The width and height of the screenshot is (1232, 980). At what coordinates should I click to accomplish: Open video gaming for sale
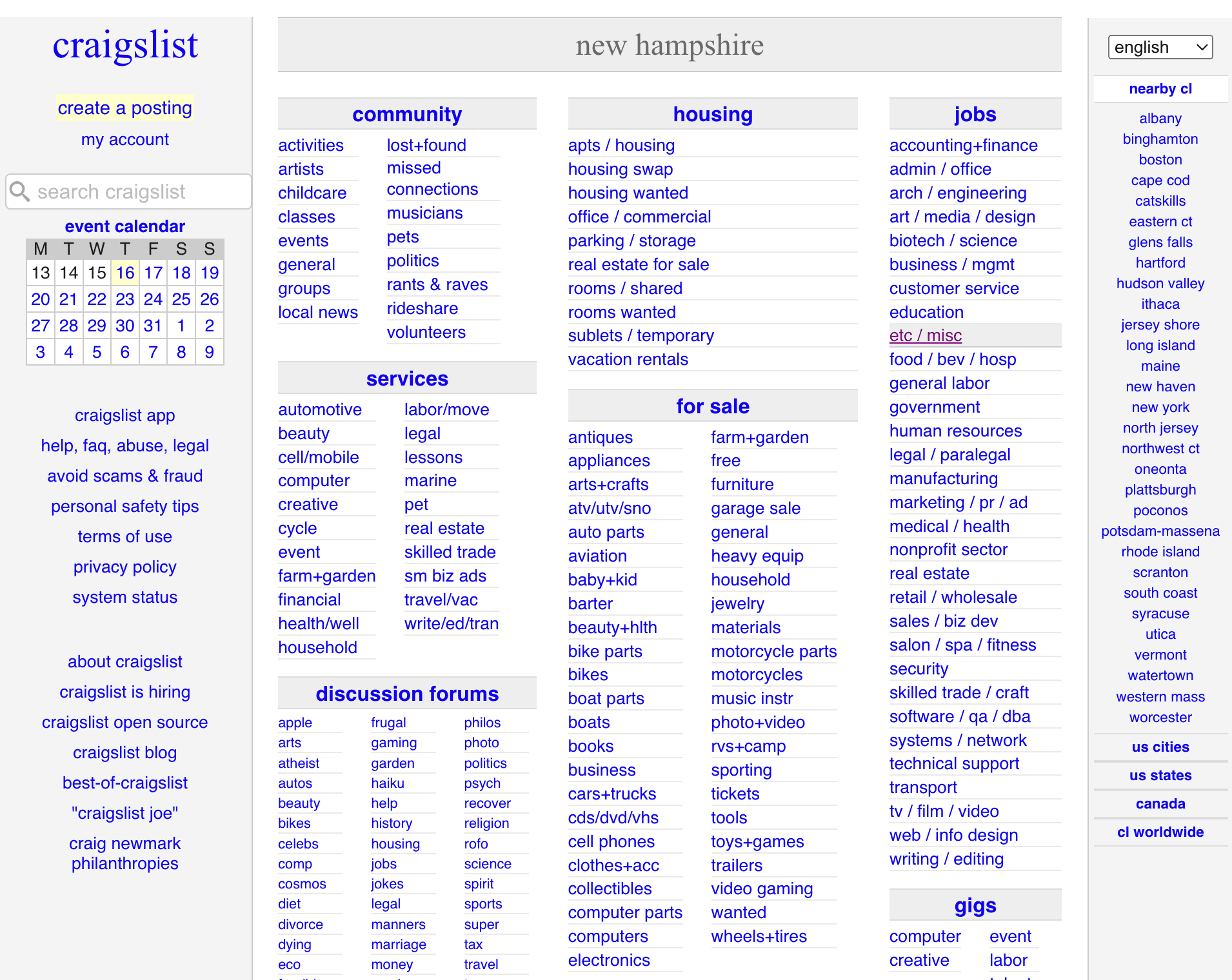(761, 888)
